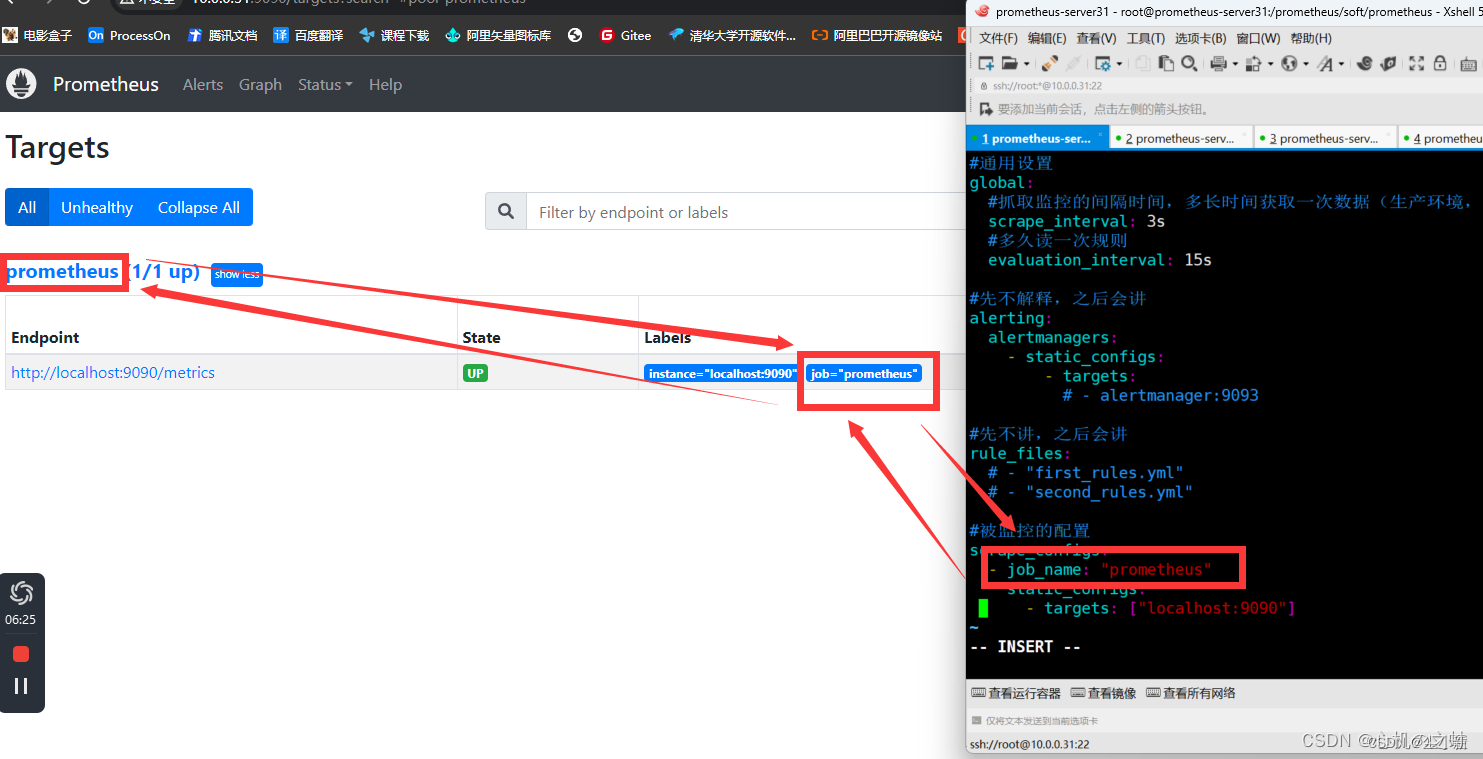Expand the printer dropdown arrow in Xshell
Screen dimensions: 1483x759
point(1235,64)
